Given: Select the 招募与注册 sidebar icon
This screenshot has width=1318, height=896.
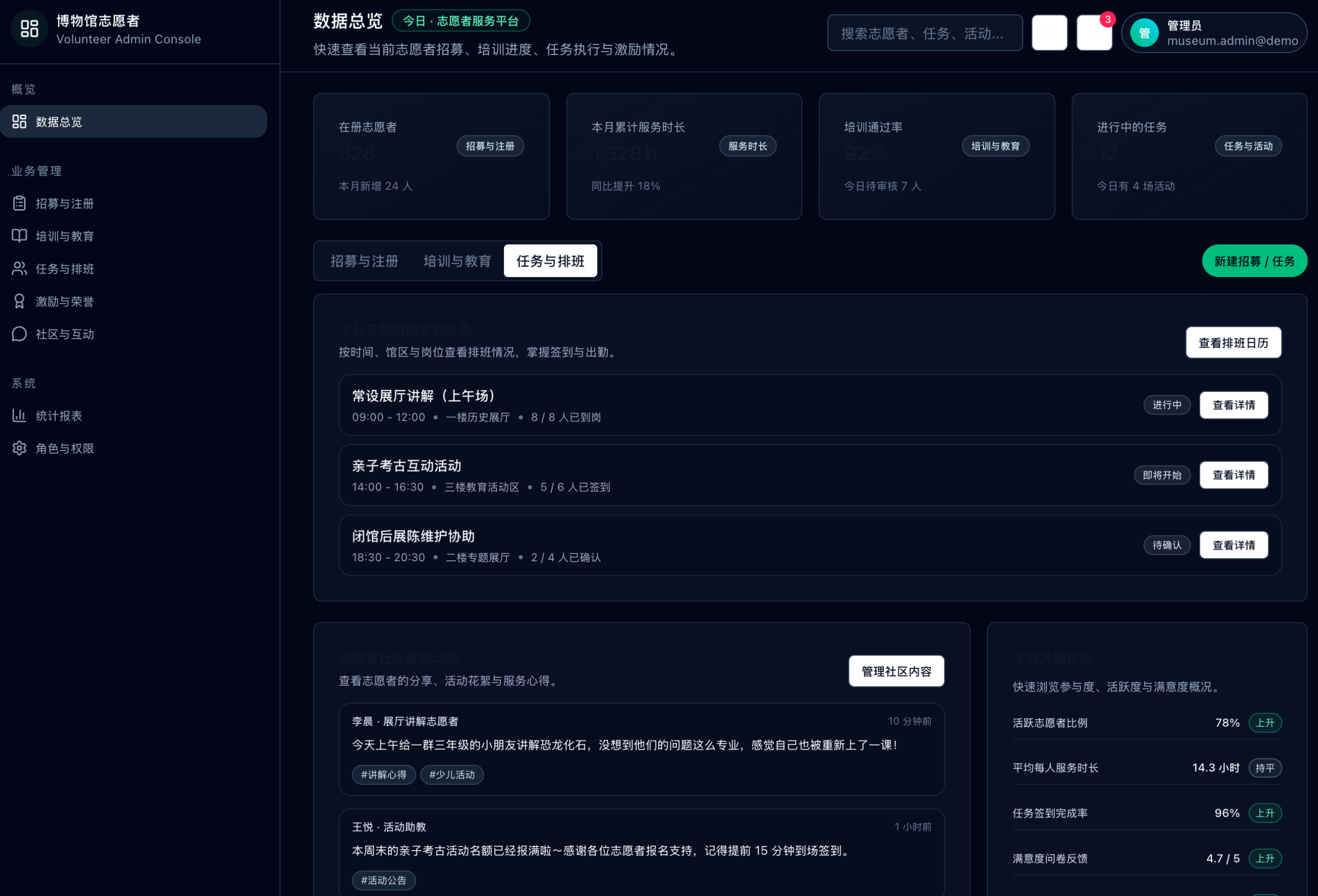Looking at the screenshot, I should 19,203.
